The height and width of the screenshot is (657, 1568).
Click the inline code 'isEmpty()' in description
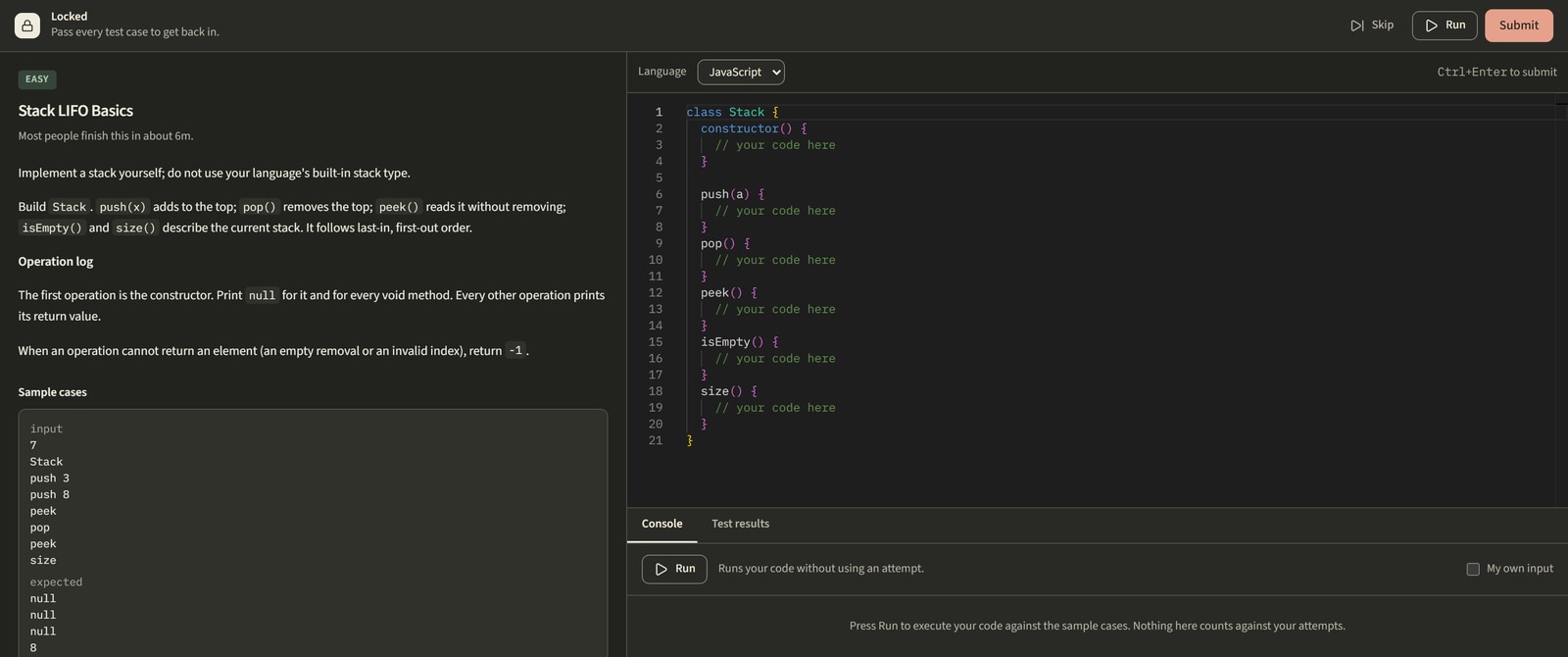tap(52, 227)
